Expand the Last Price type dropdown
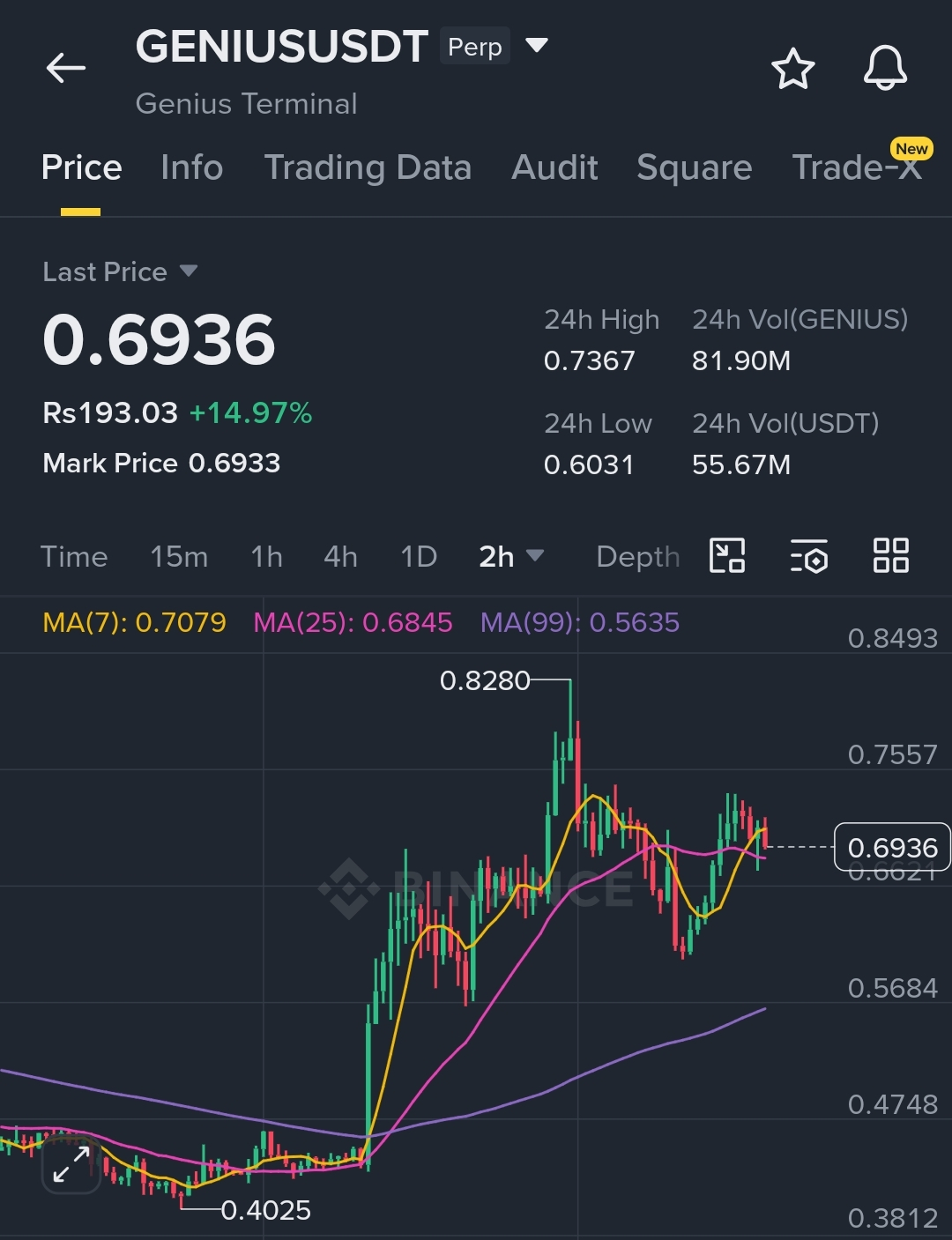Image resolution: width=952 pixels, height=1240 pixels. pos(188,271)
